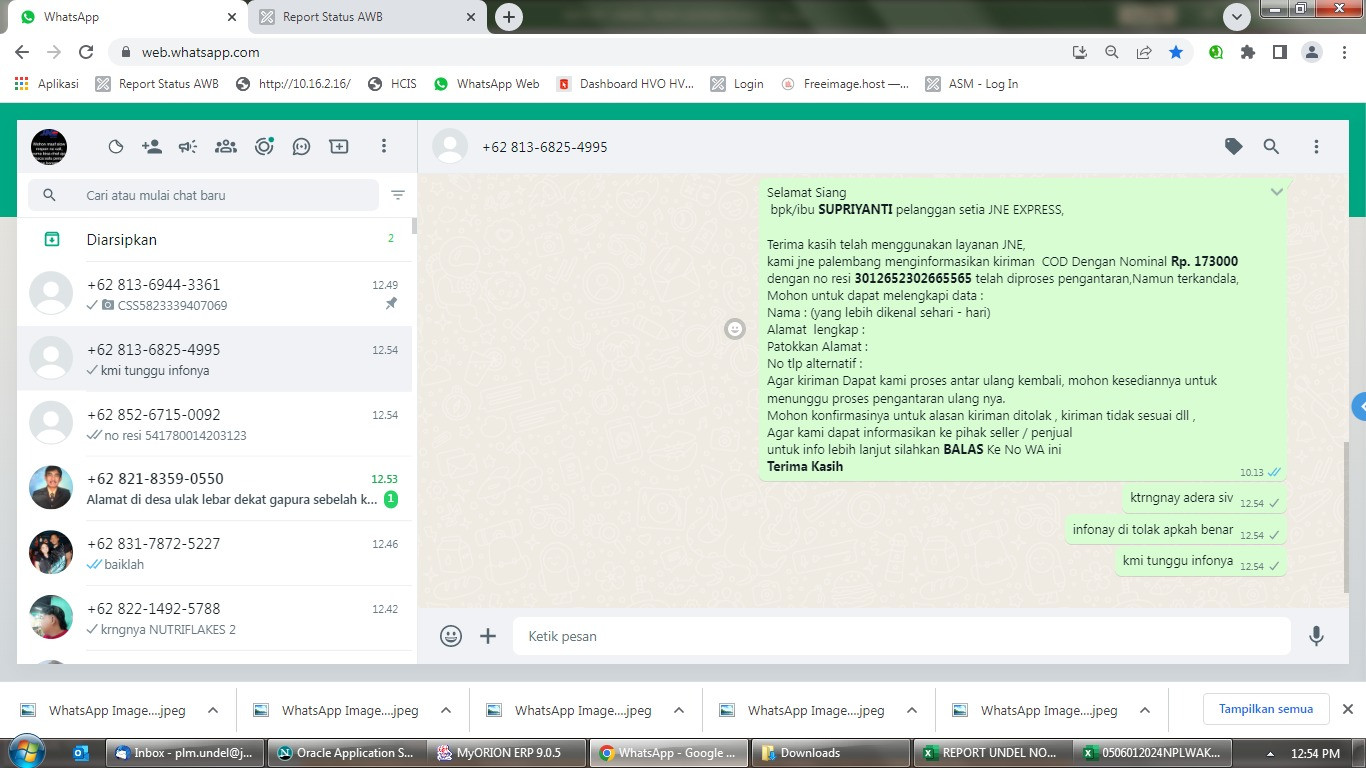The image size is (1366, 768).
Task: Open the green WhatsApp extension icon
Action: (x=1216, y=52)
